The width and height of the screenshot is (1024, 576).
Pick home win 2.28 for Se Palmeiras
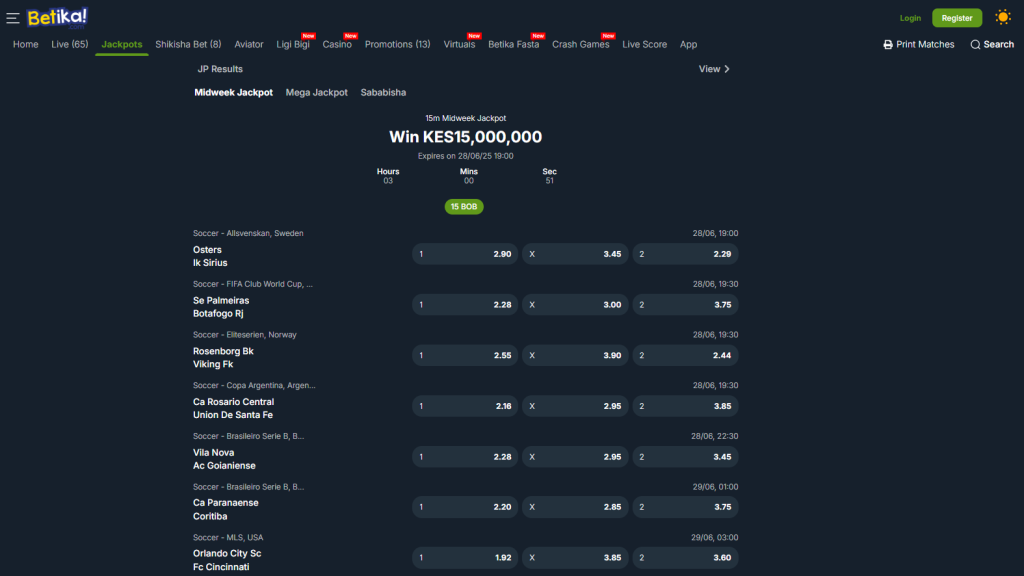(465, 304)
